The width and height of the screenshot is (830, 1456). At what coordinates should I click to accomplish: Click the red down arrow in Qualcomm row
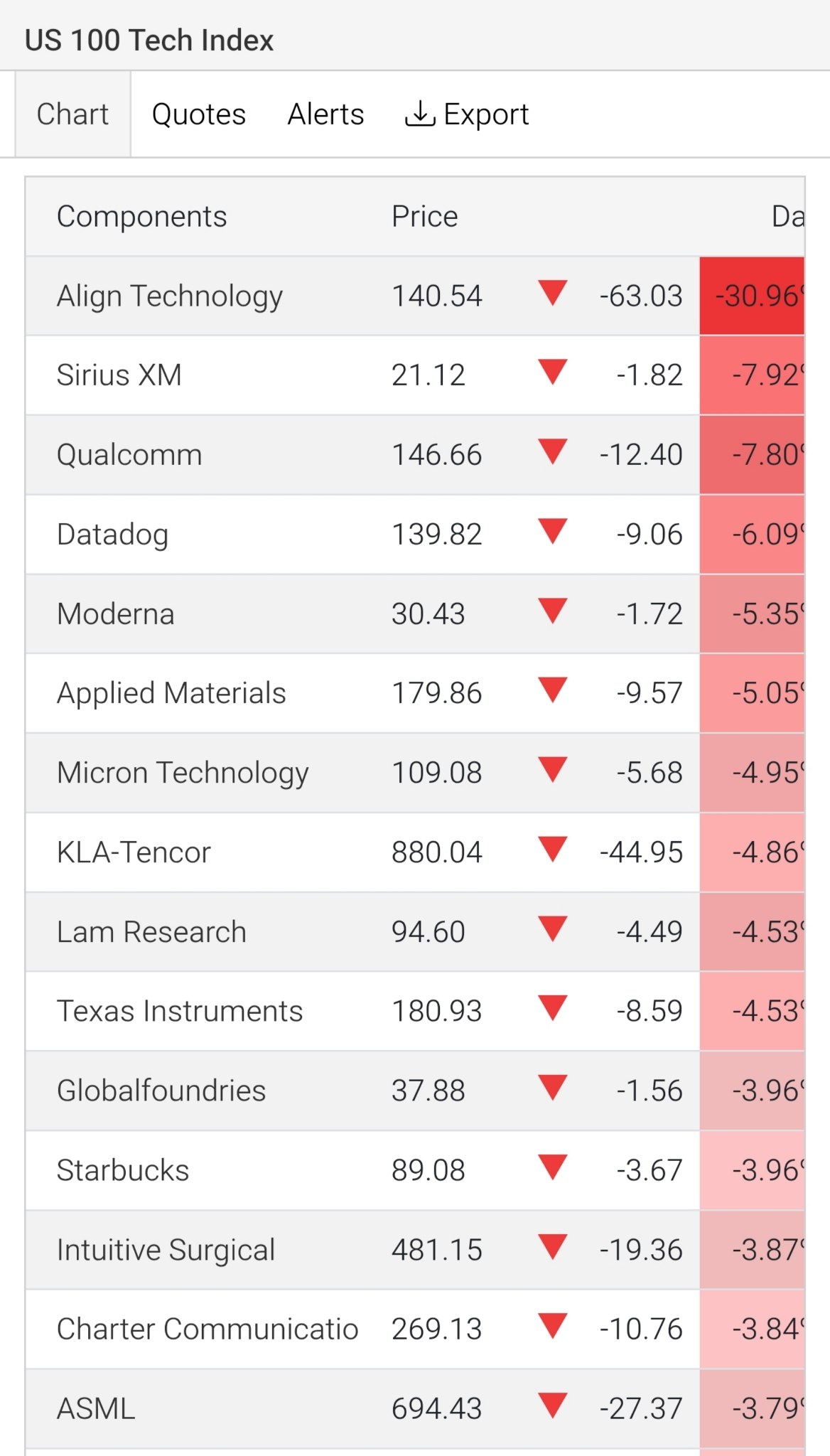[x=552, y=451]
